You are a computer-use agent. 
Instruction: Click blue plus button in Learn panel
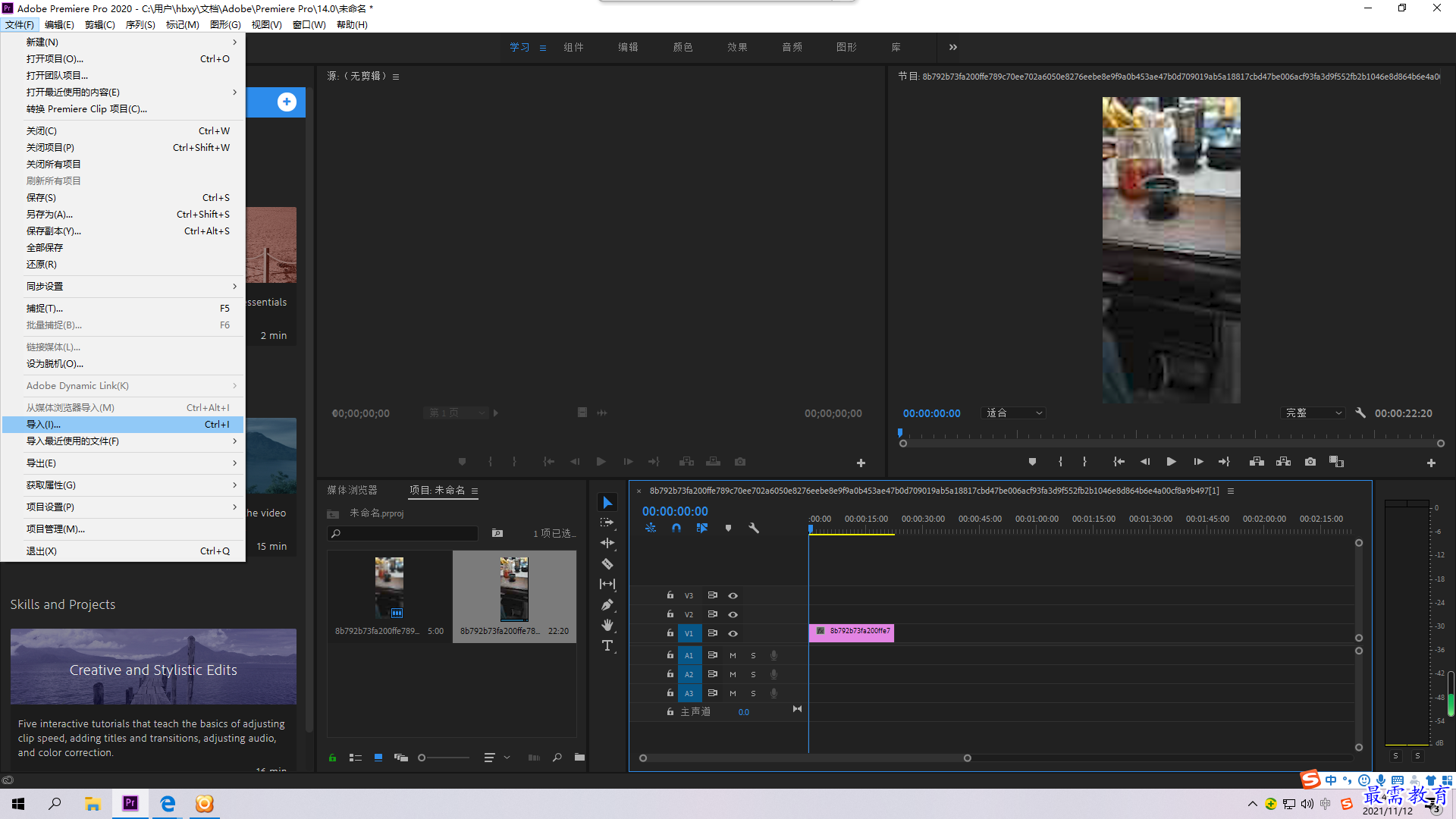[x=287, y=102]
